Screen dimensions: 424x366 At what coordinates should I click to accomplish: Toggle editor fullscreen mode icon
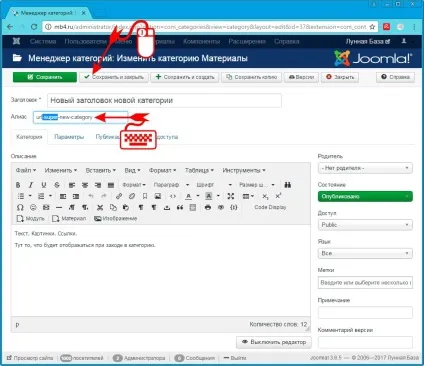231,196
